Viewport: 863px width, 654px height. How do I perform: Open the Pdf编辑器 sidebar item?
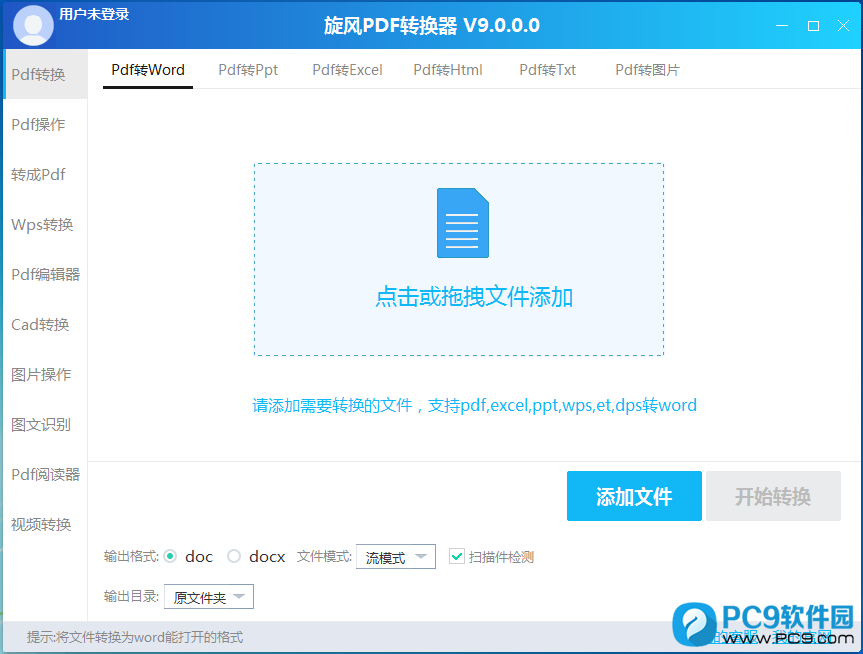click(46, 274)
